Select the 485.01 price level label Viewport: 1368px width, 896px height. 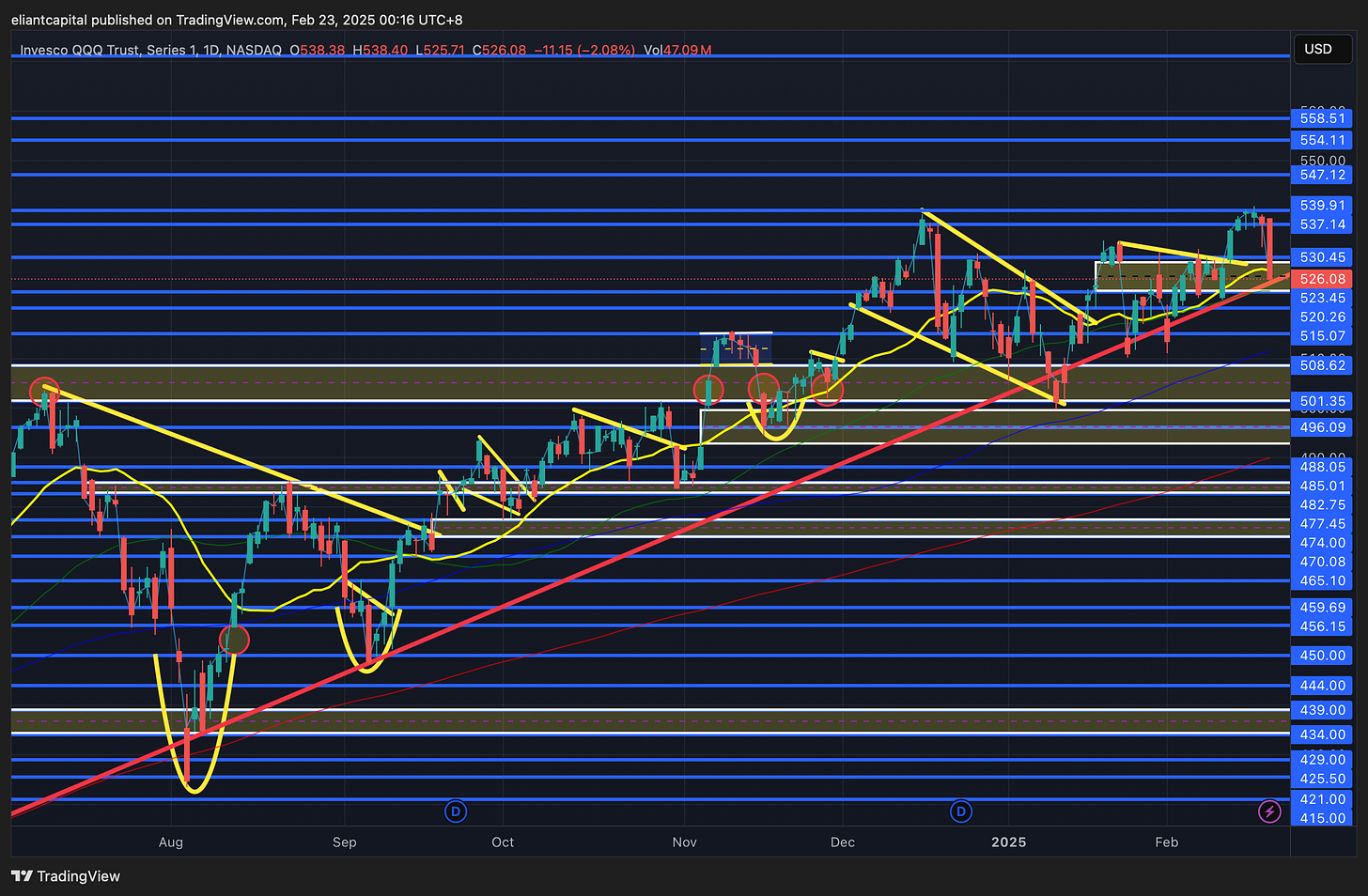click(x=1322, y=486)
